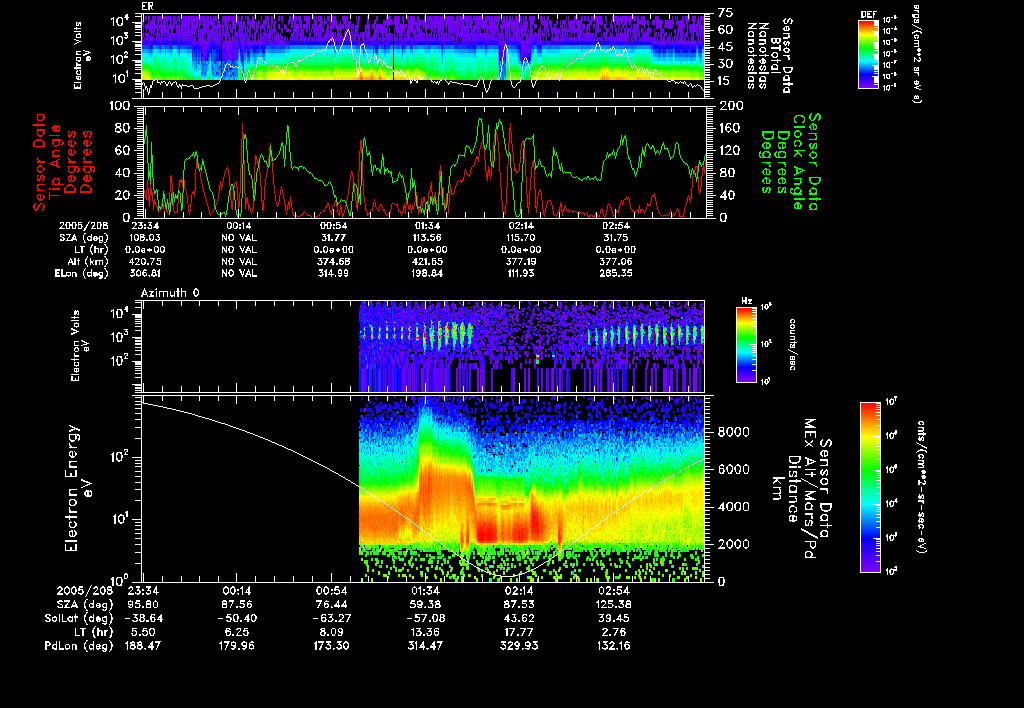Click the local time value '5.50'
1024x708 pixels.
(144, 632)
